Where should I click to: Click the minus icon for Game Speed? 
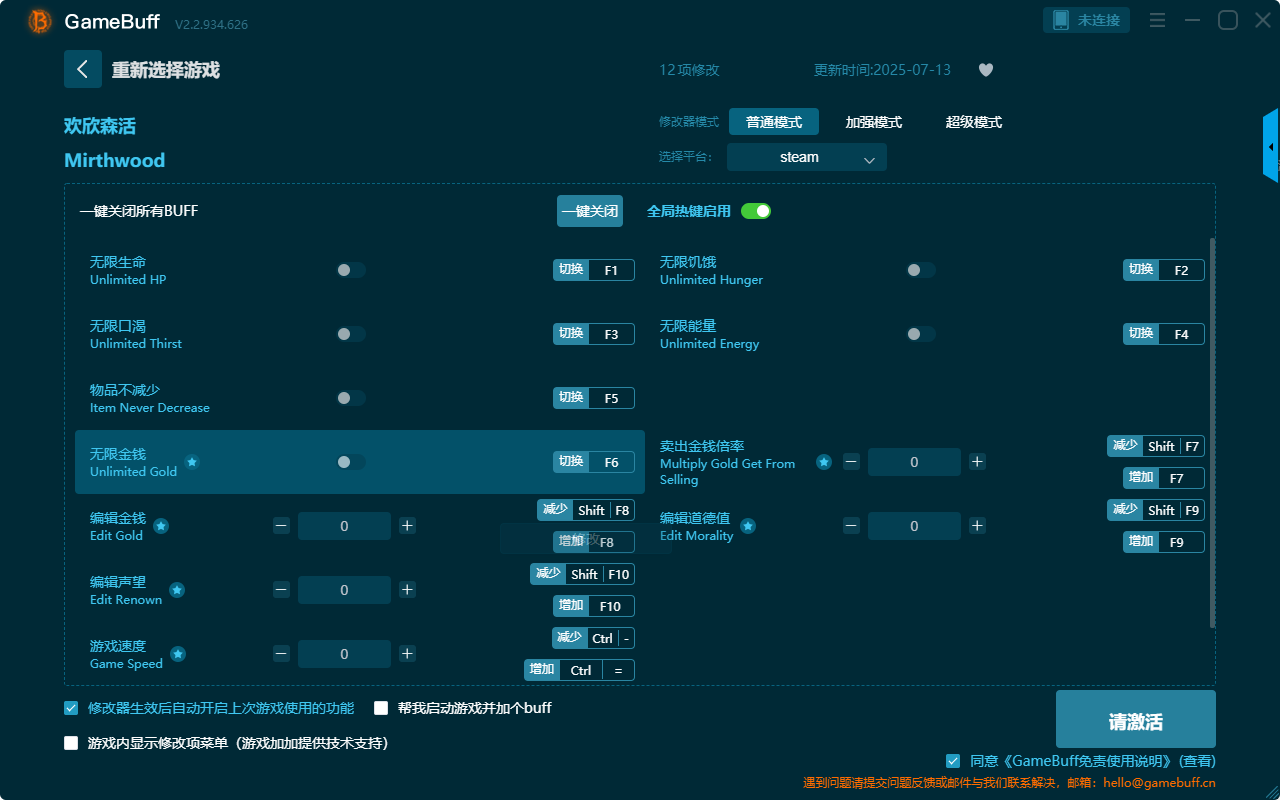[281, 654]
